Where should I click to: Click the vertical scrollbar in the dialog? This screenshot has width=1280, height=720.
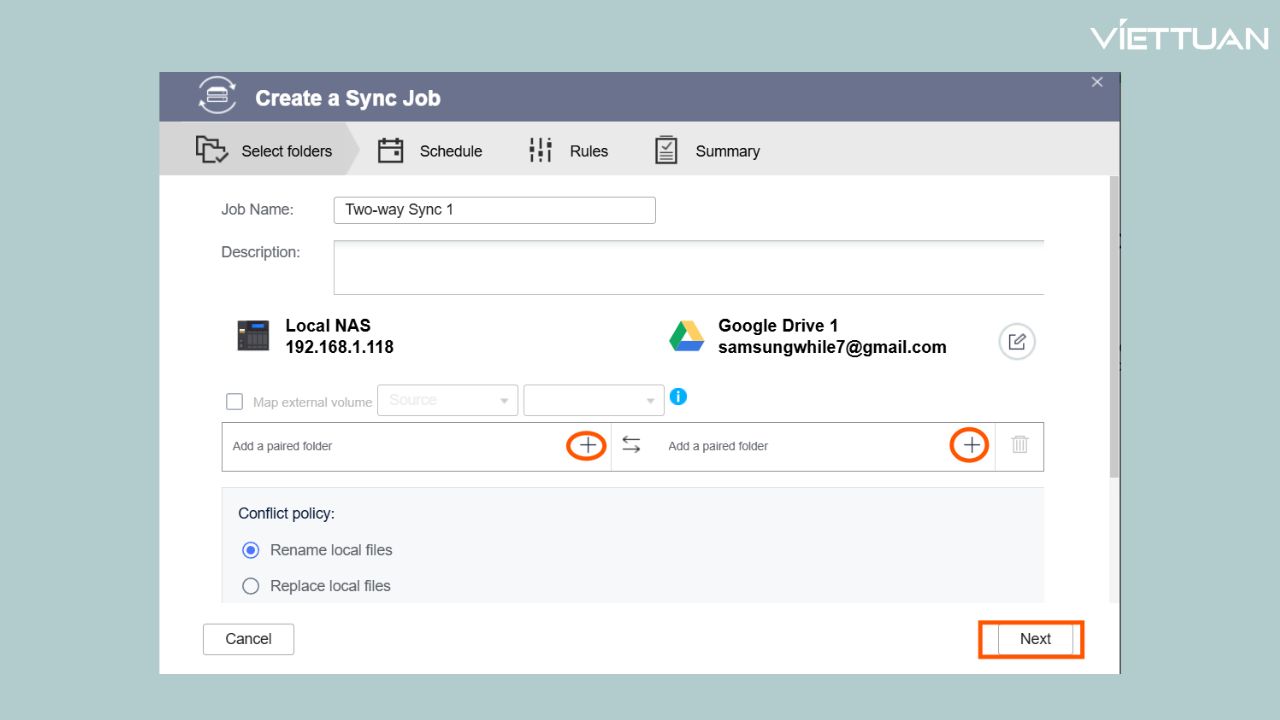pos(1114,330)
